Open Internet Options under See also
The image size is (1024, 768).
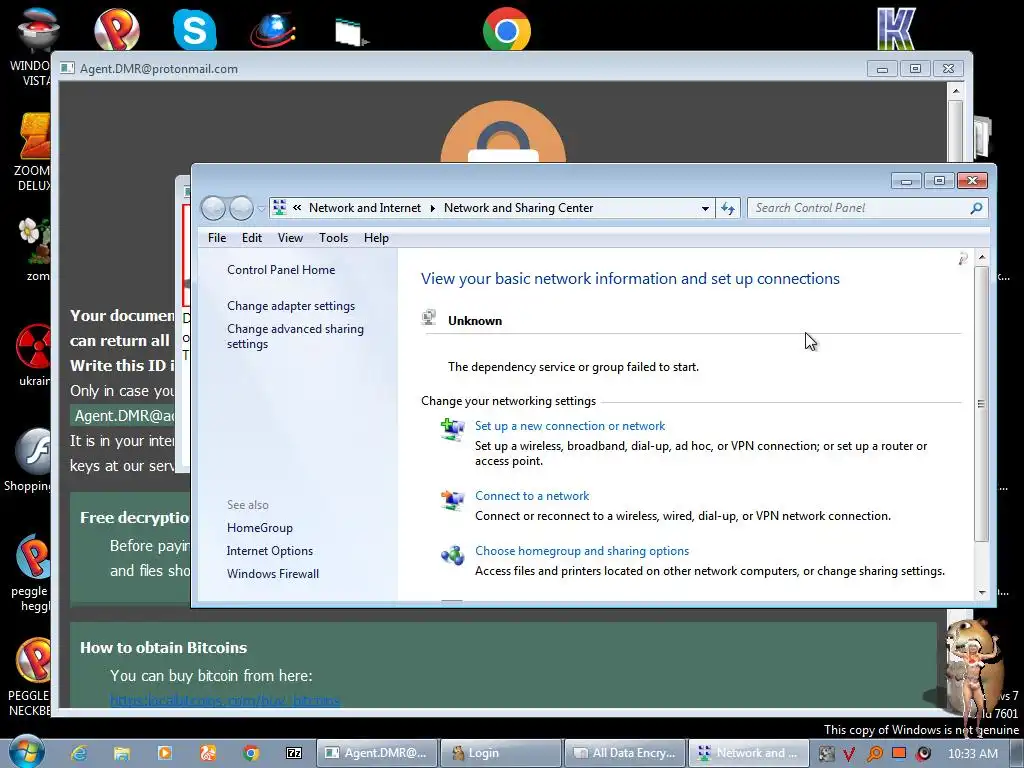(x=270, y=551)
